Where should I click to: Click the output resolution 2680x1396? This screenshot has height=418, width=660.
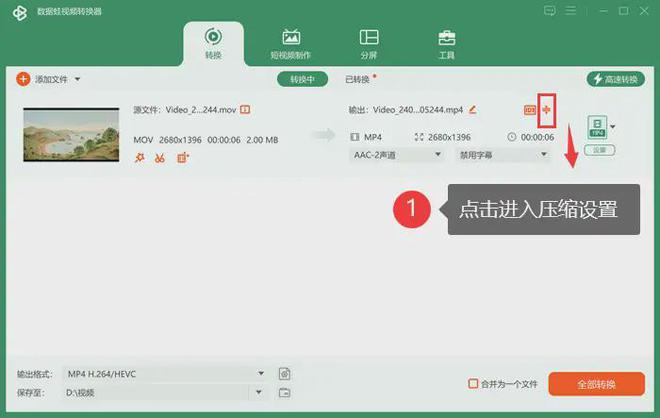pyautogui.click(x=449, y=137)
